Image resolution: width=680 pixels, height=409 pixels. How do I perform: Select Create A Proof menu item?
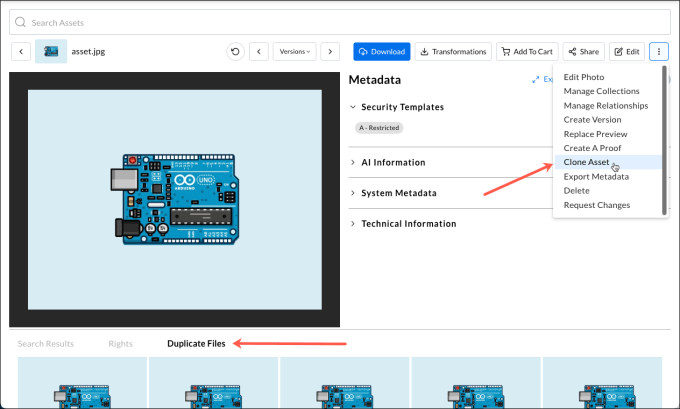coord(592,148)
